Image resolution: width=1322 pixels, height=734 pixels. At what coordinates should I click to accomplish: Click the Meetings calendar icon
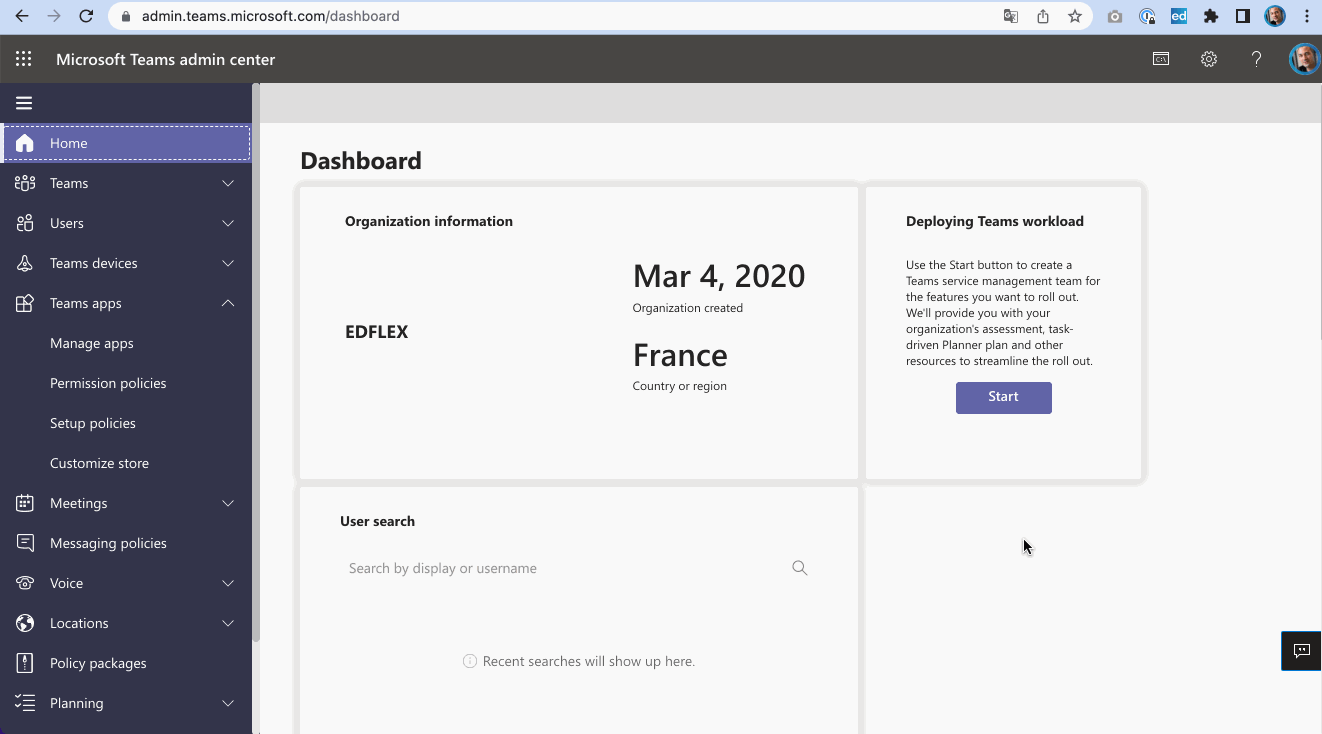25,503
